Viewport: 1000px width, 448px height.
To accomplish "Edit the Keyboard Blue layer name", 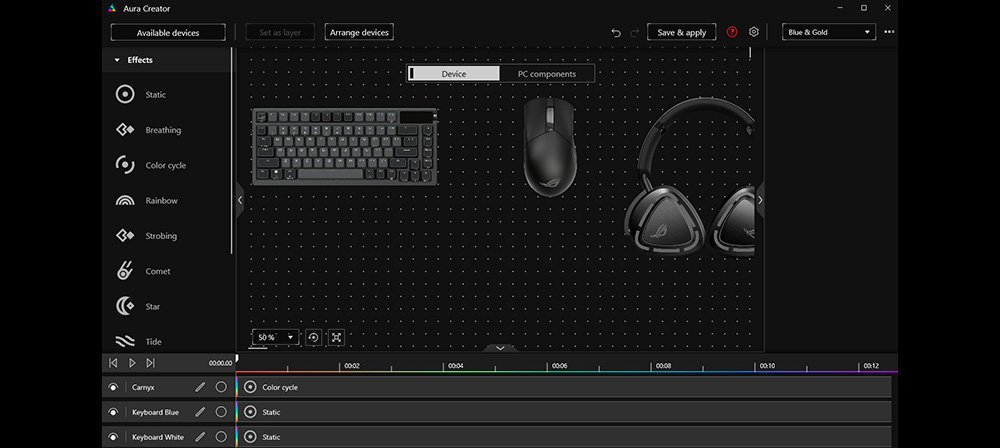I will pos(200,412).
